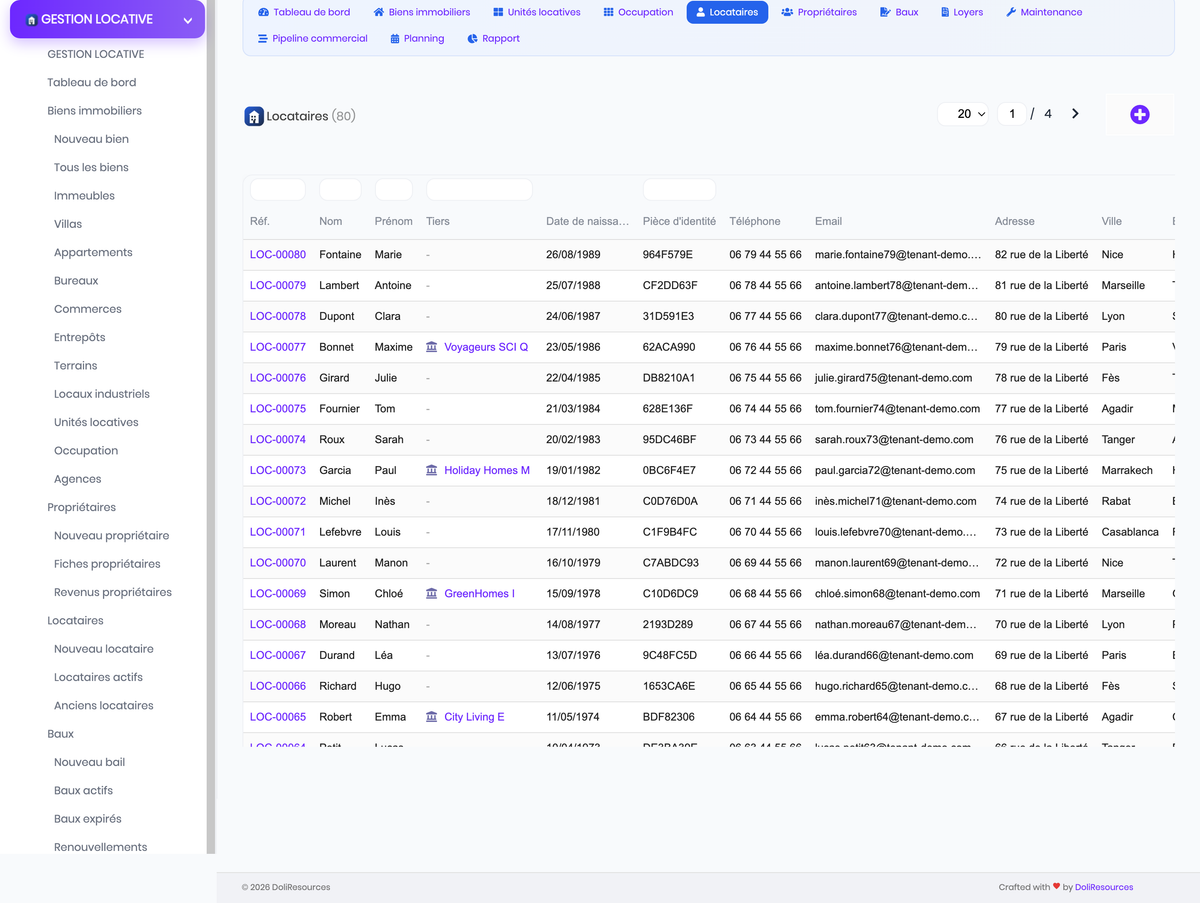
Task: Click the Nom filter input field
Action: [x=340, y=190]
